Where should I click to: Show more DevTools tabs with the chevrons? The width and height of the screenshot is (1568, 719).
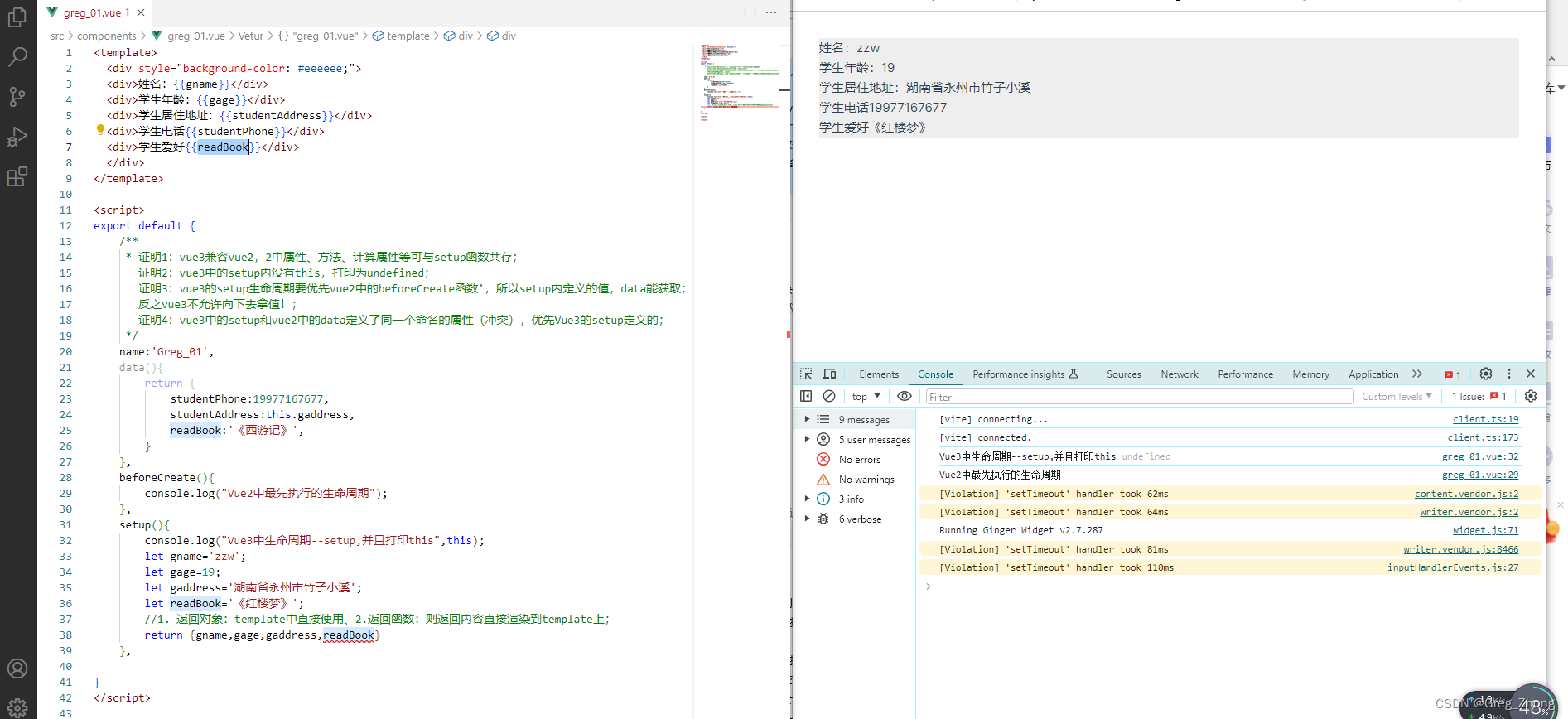tap(1417, 374)
